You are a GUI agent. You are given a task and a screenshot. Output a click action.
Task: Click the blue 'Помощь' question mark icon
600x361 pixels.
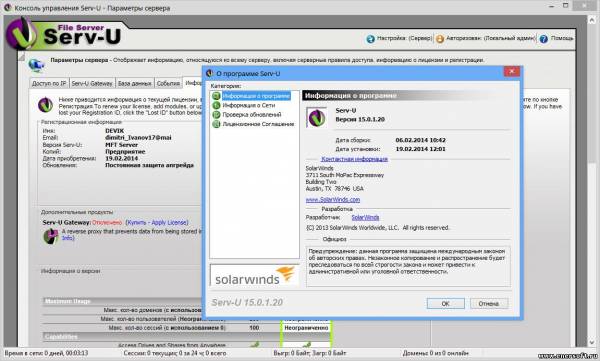tap(543, 39)
